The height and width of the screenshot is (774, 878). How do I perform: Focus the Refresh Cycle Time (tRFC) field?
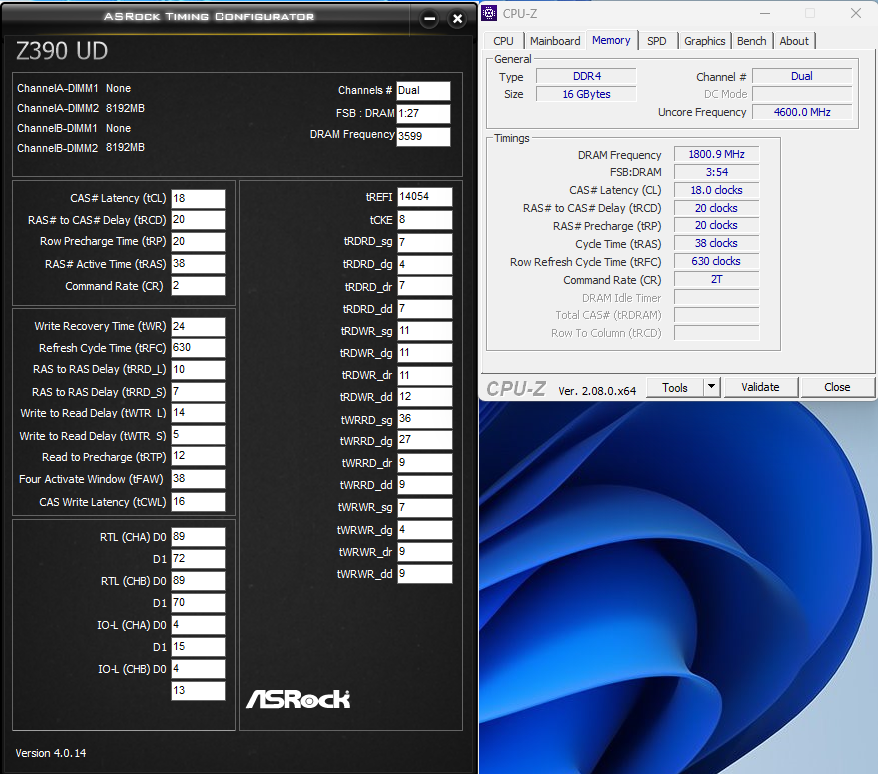(198, 348)
